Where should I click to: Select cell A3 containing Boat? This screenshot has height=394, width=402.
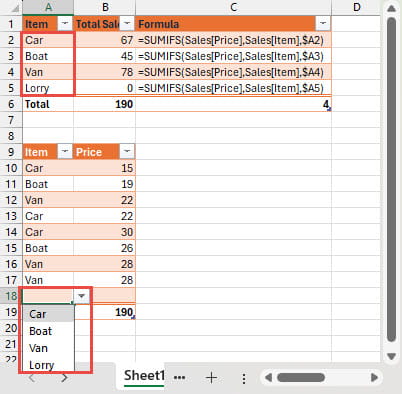click(x=48, y=56)
